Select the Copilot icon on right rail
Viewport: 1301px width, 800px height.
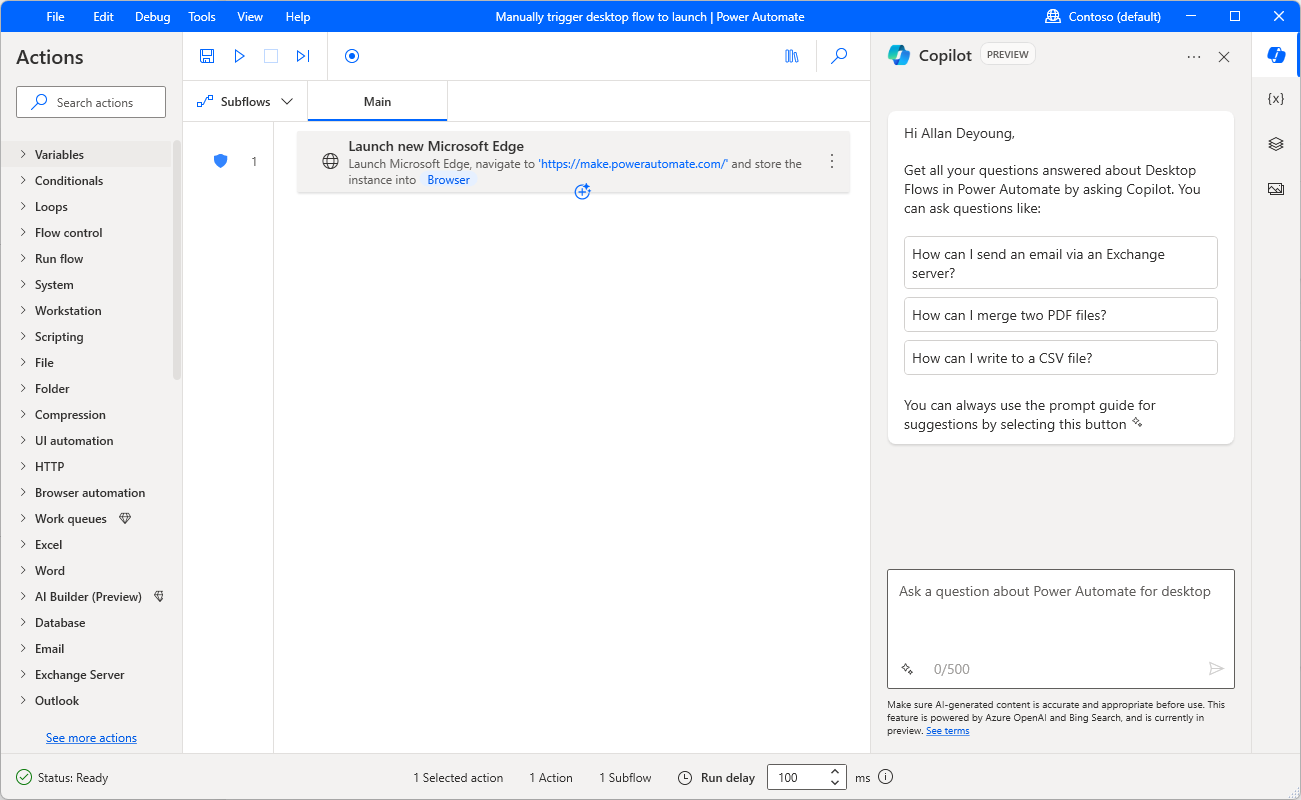[1276, 55]
